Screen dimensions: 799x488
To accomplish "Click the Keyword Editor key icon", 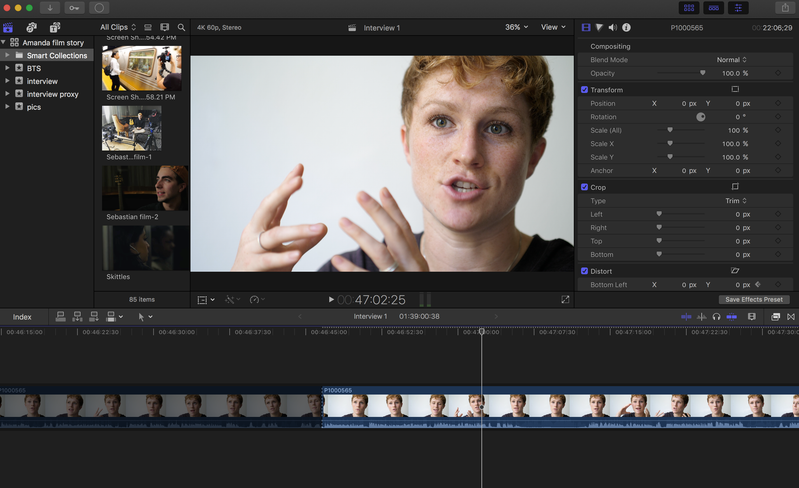I will click(x=74, y=8).
